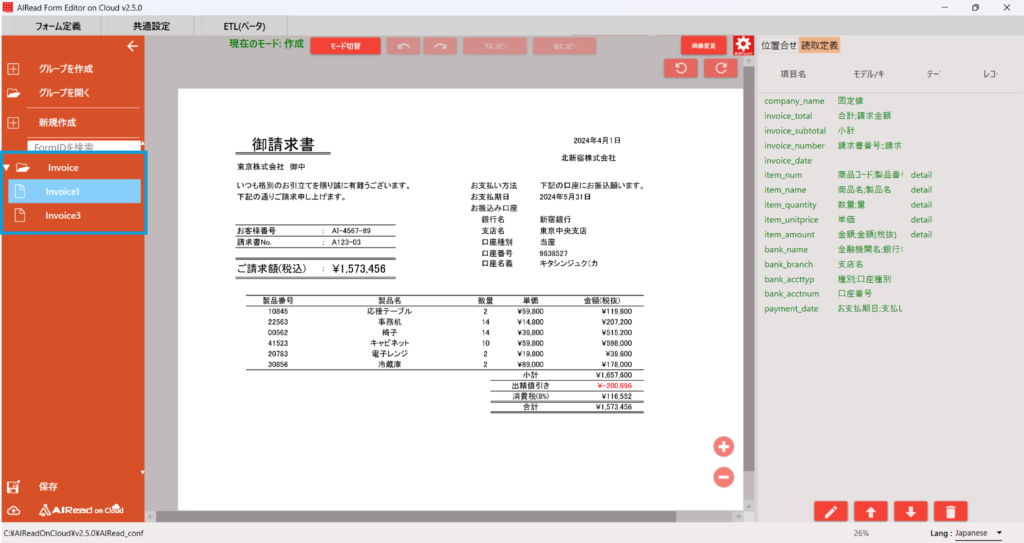Collapse the Invoice group triangle
Screen dimensions: 1024x543
point(7,168)
